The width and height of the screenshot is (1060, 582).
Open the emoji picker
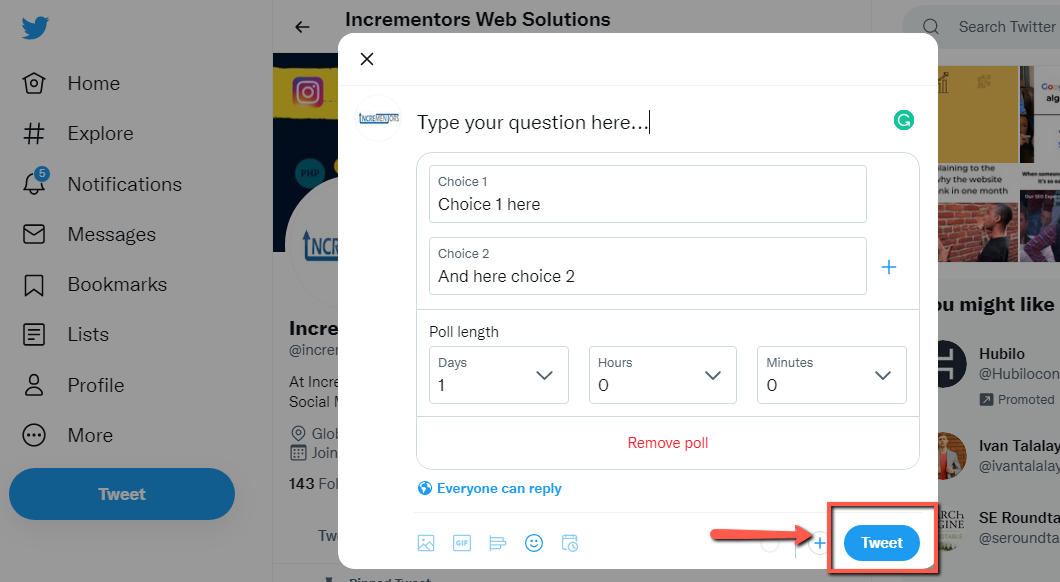533,542
